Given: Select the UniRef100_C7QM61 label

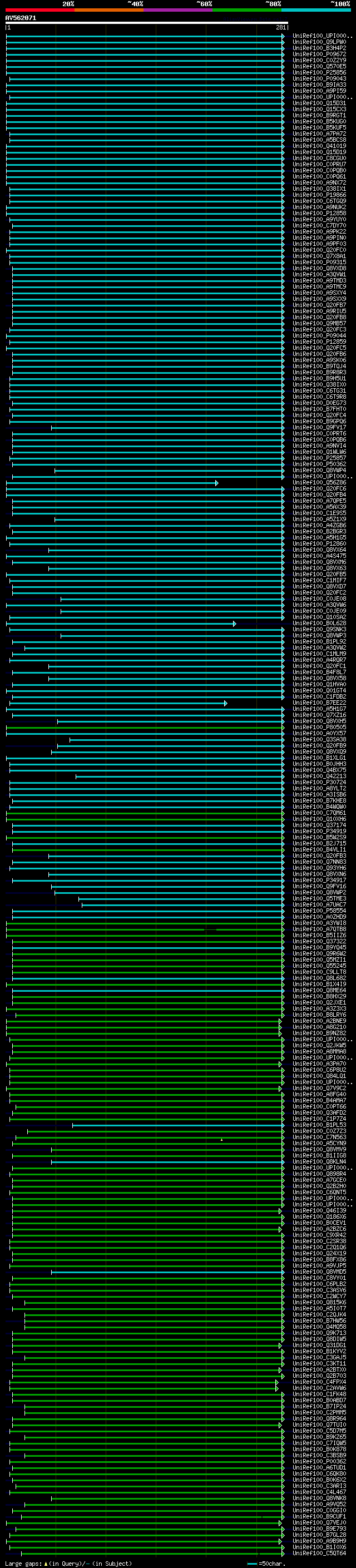Looking at the screenshot, I should coord(319,813).
